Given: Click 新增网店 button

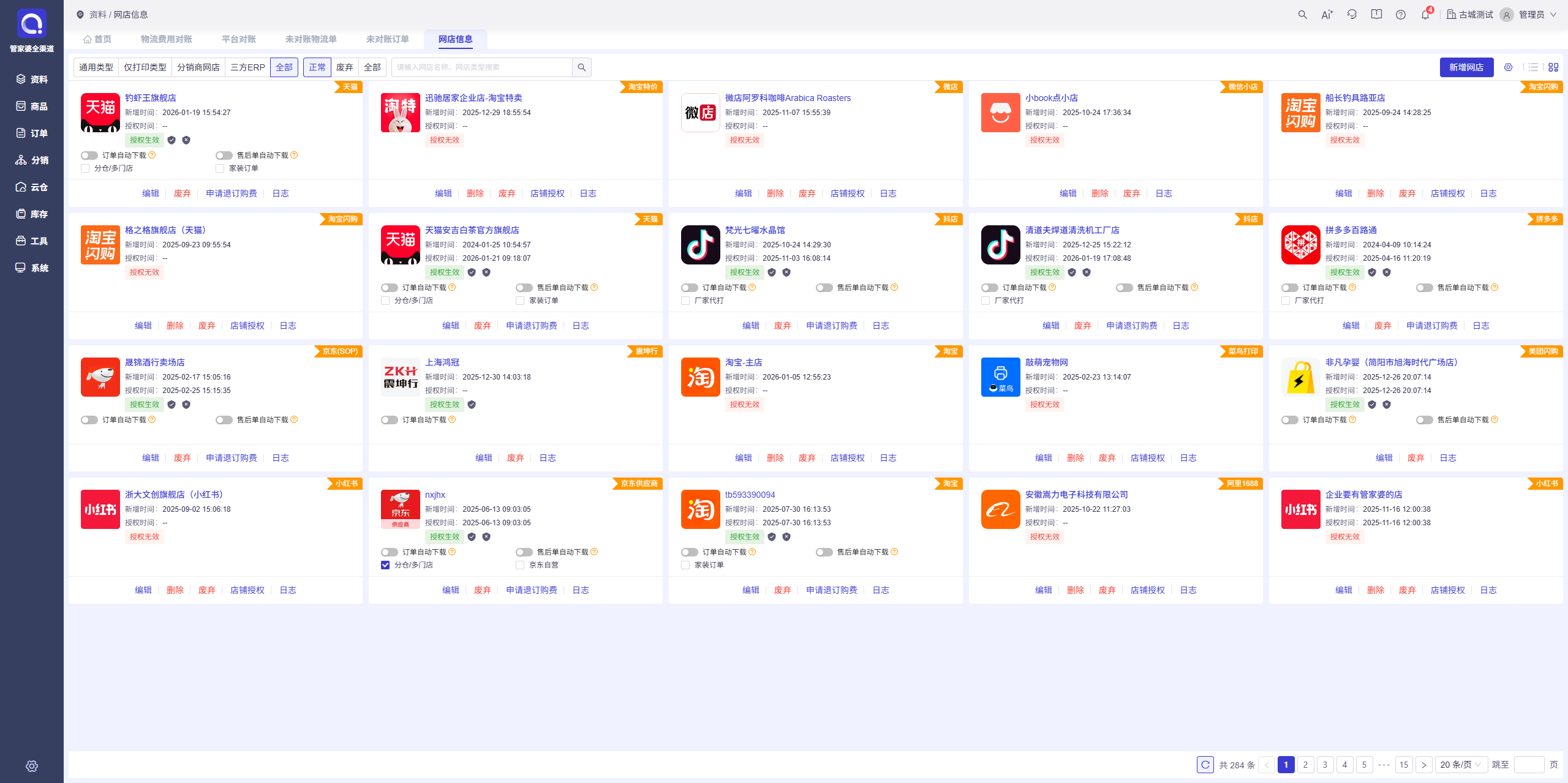Looking at the screenshot, I should pyautogui.click(x=1466, y=67).
